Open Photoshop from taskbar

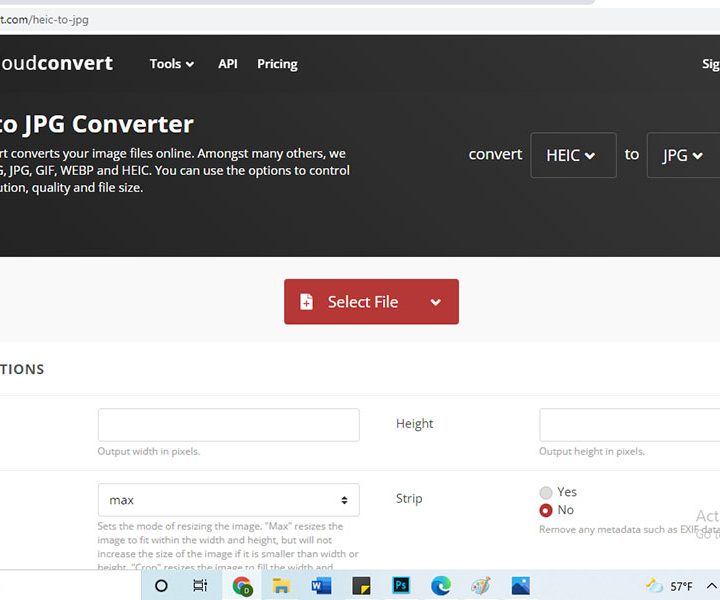click(x=401, y=585)
